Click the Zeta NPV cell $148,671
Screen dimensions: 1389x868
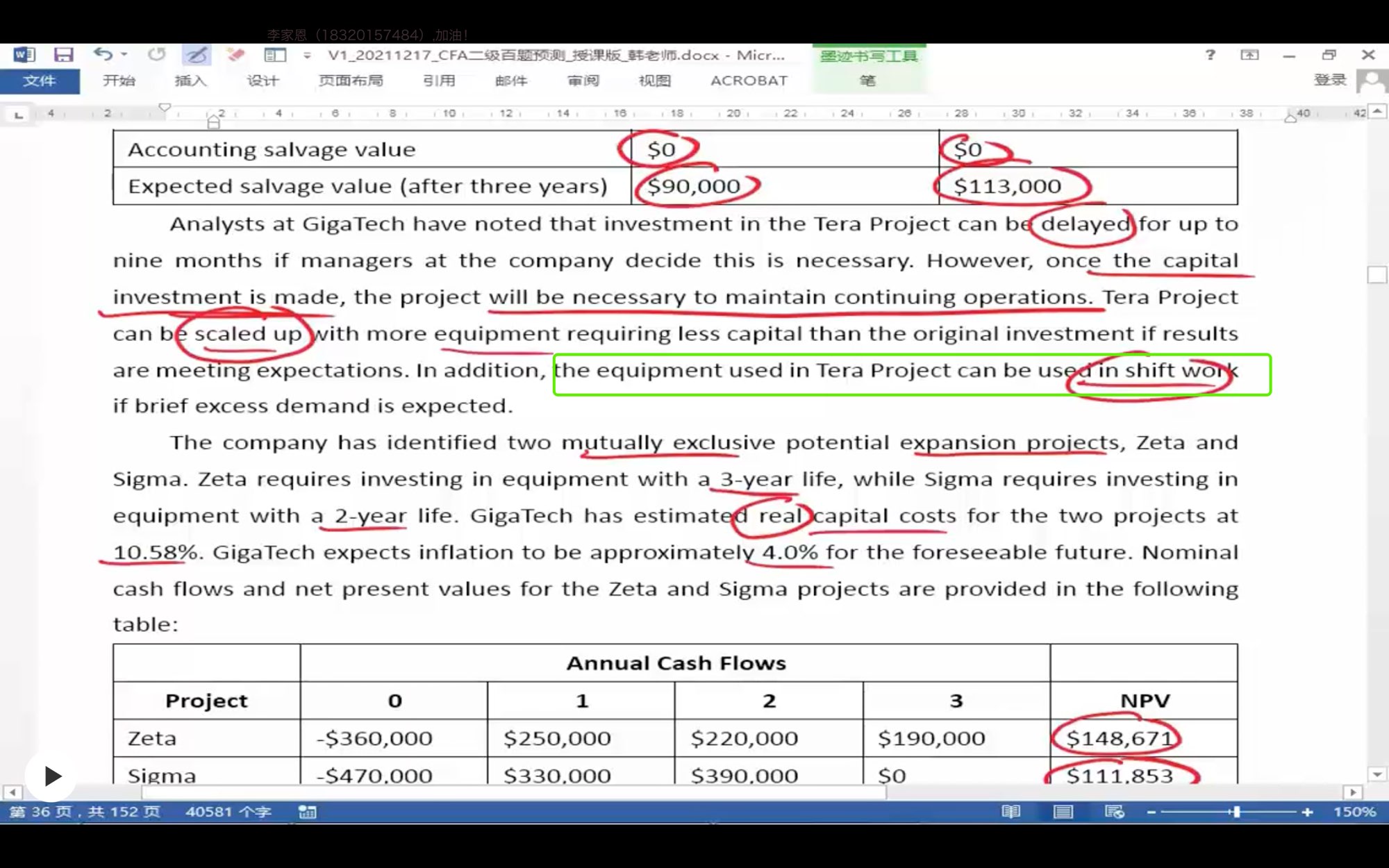point(1144,738)
